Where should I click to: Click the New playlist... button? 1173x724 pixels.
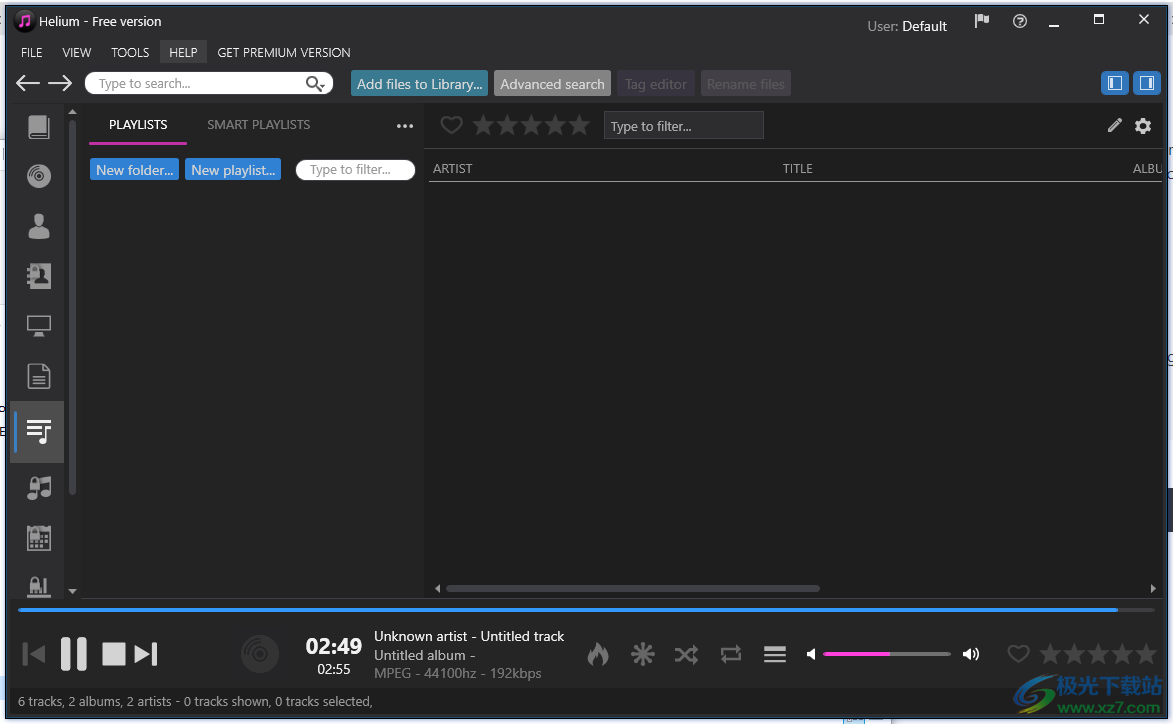(233, 170)
